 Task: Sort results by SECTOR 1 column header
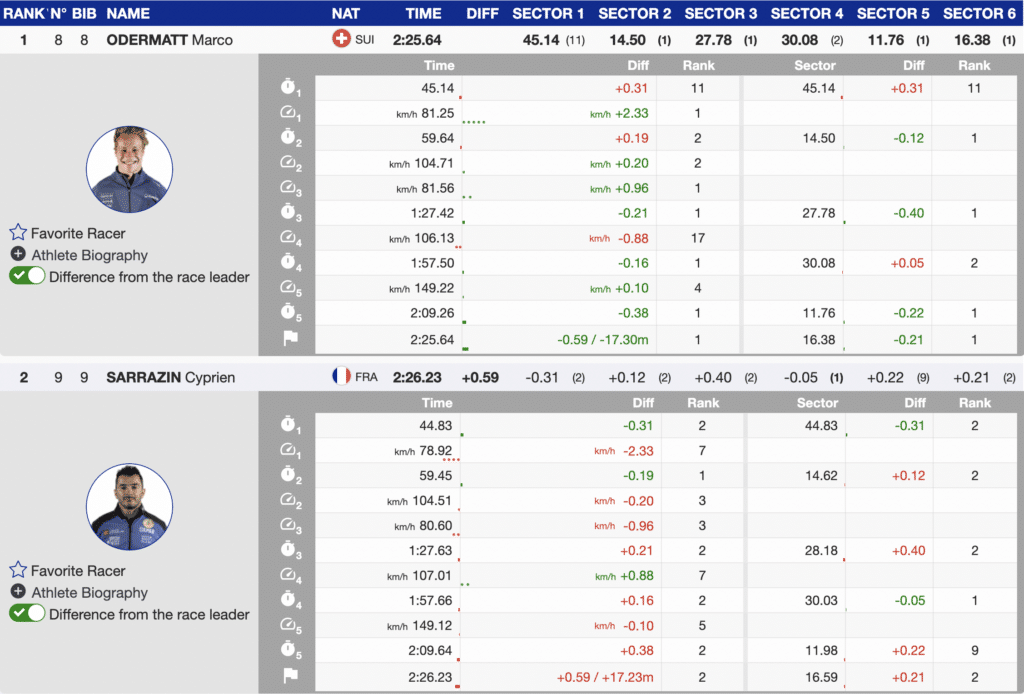[548, 13]
